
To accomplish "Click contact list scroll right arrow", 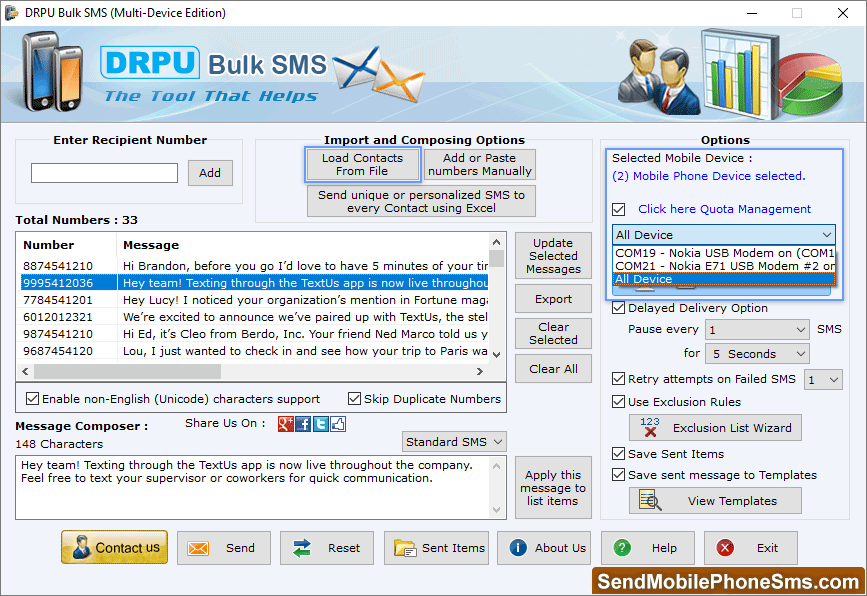I will pos(480,372).
